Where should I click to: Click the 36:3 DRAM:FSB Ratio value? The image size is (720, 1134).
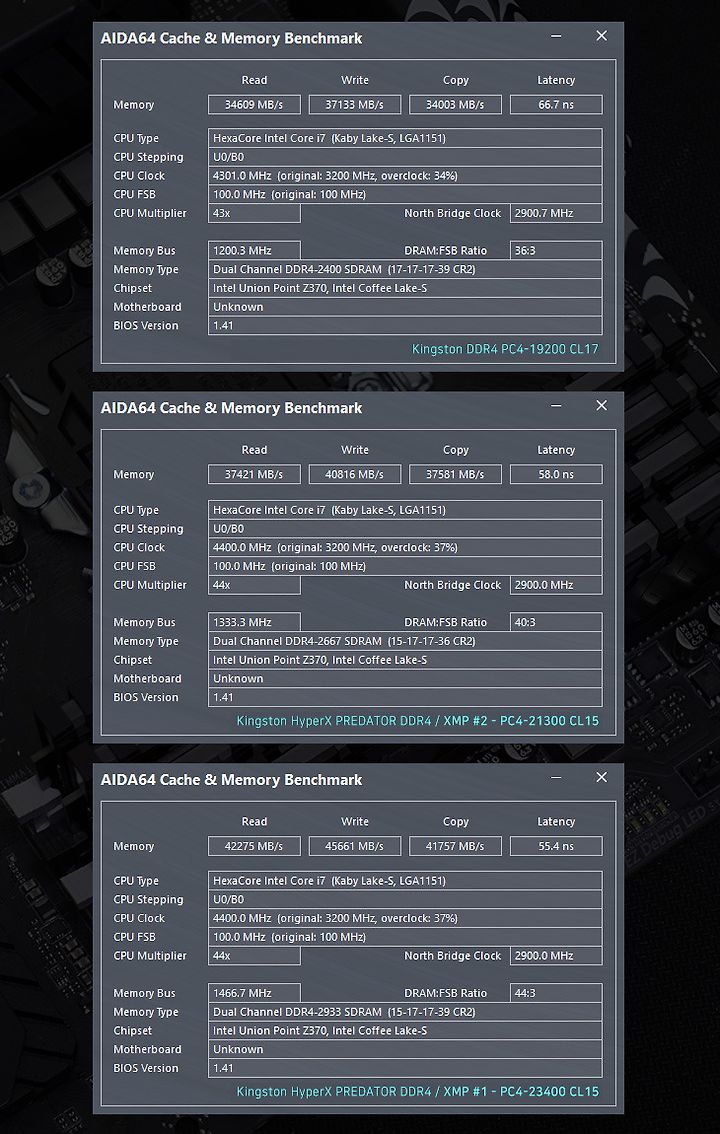click(x=556, y=251)
